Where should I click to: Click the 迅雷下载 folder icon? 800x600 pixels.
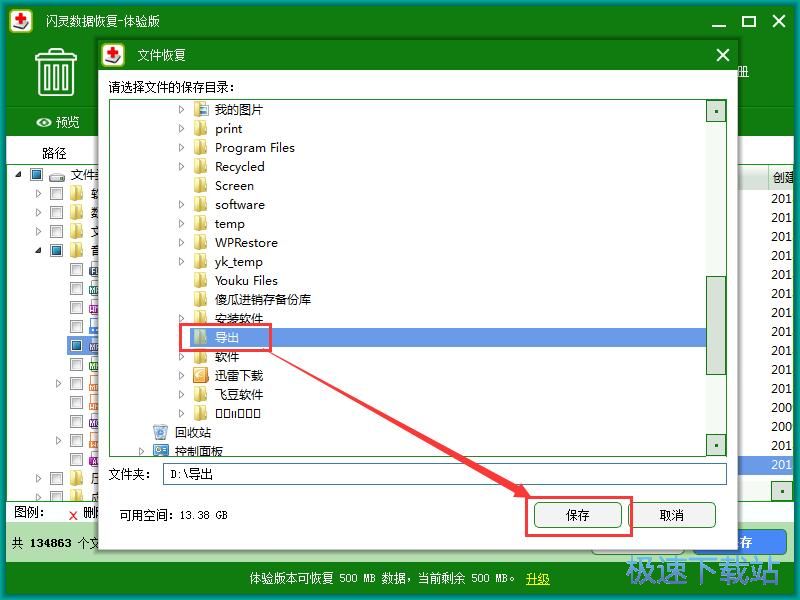point(201,376)
